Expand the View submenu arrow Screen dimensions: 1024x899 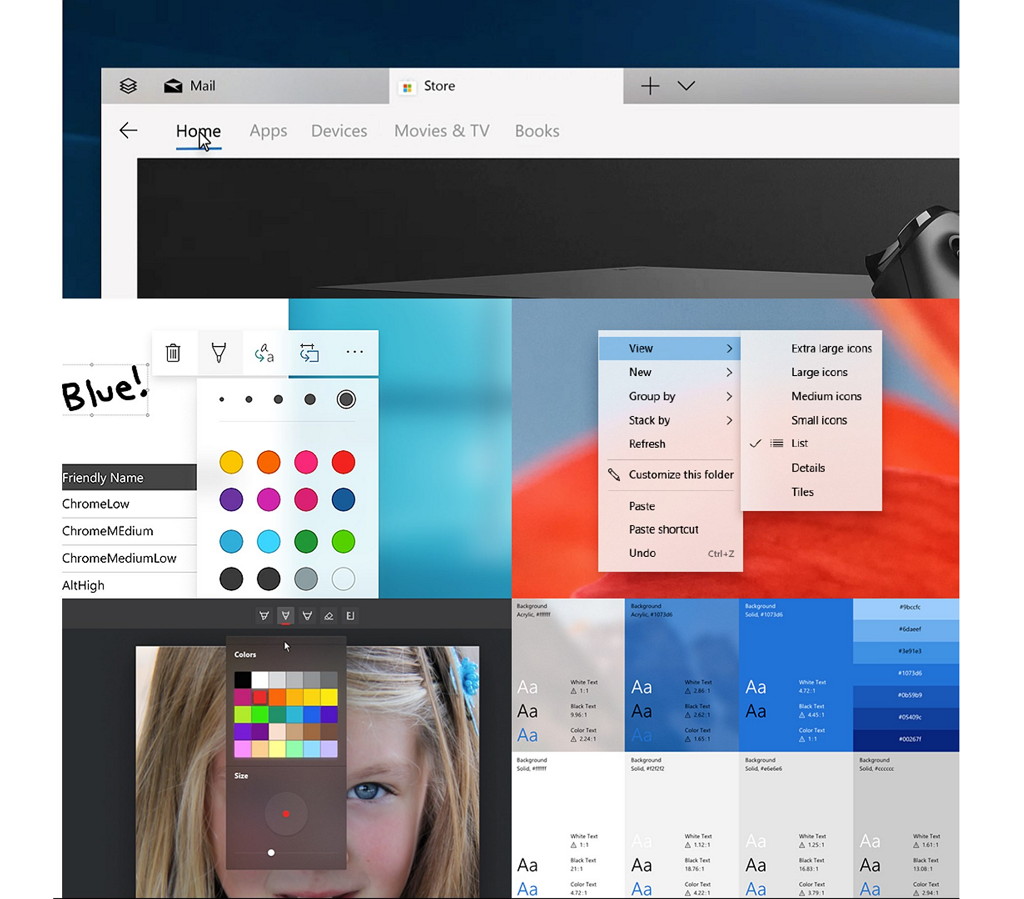[x=729, y=349]
